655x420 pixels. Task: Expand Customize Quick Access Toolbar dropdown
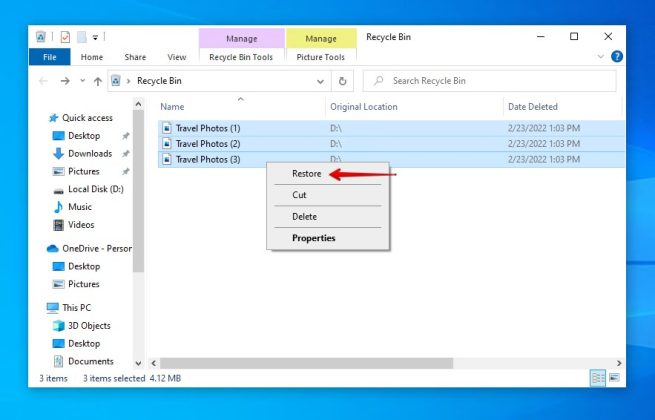96,37
